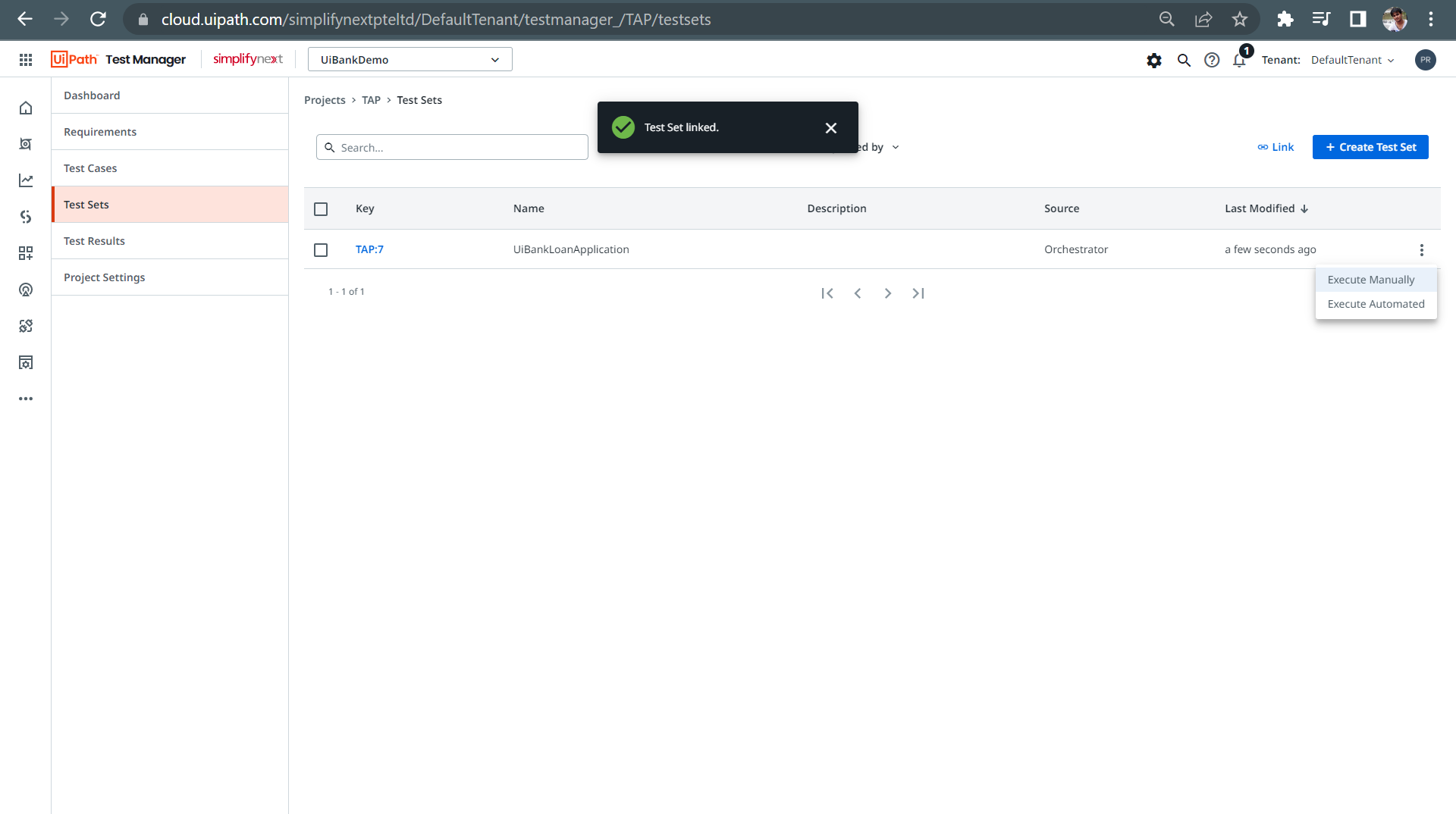Open the AI gear icon in left rail
The height and width of the screenshot is (814, 1456).
pos(26,326)
